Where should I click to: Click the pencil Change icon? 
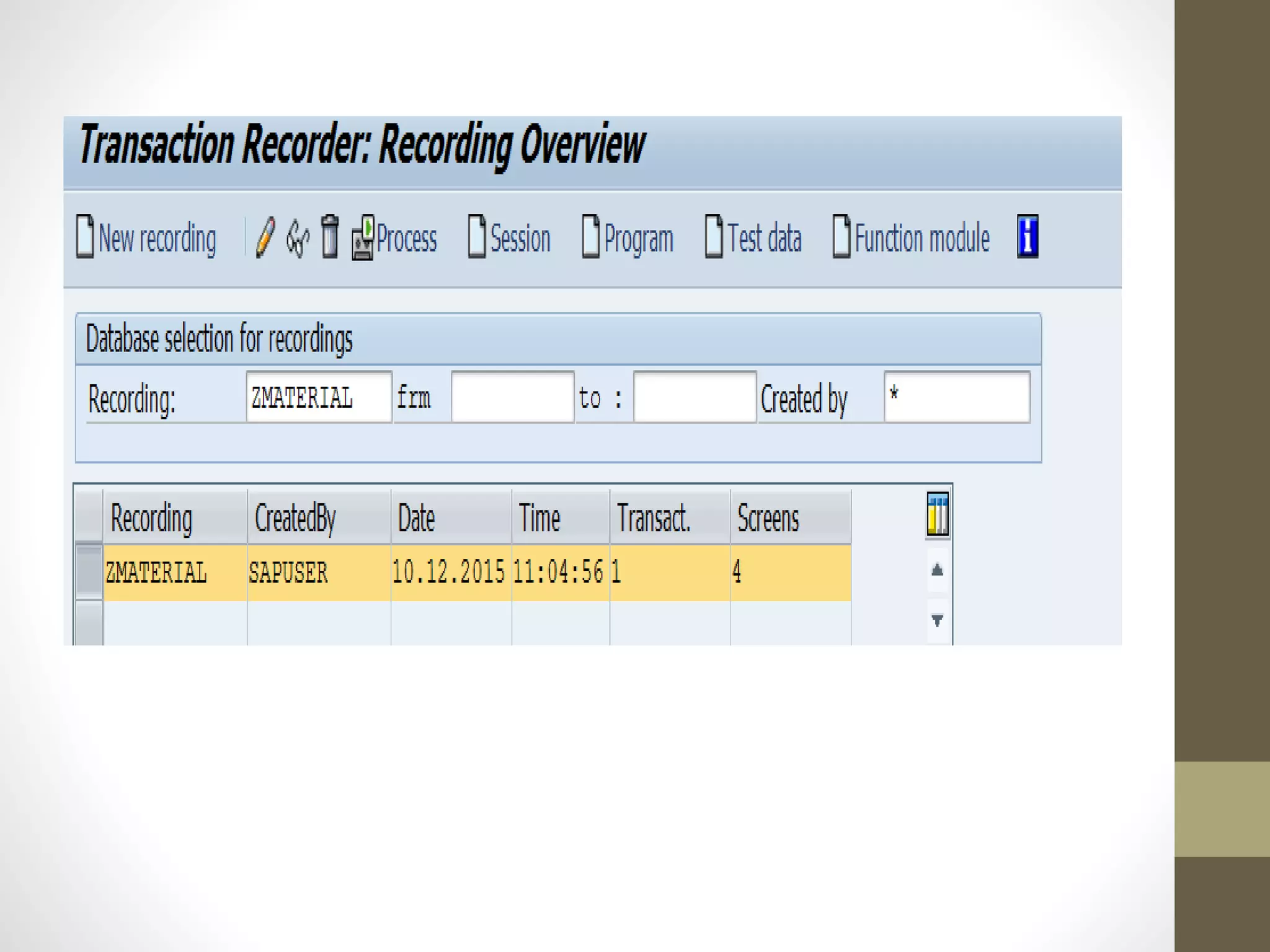[x=265, y=237]
